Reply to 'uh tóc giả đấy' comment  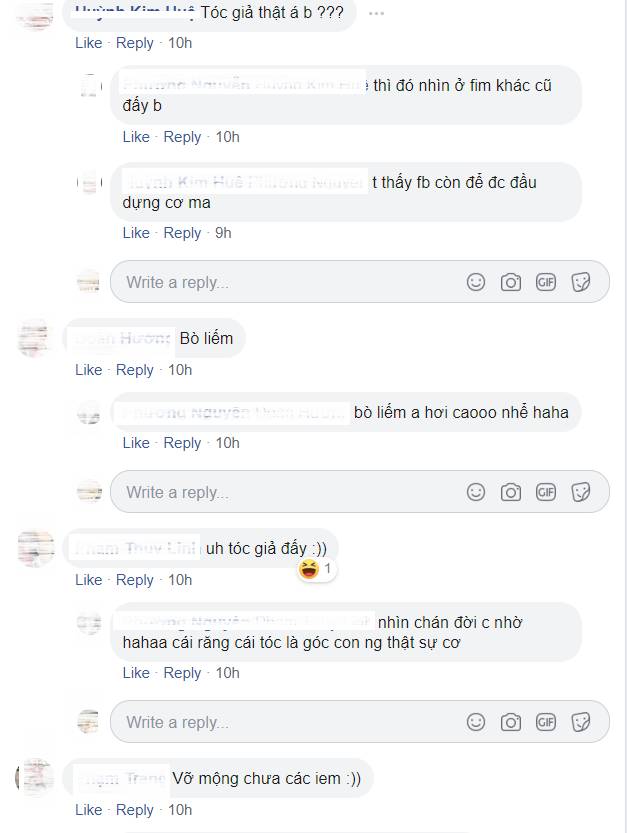135,580
